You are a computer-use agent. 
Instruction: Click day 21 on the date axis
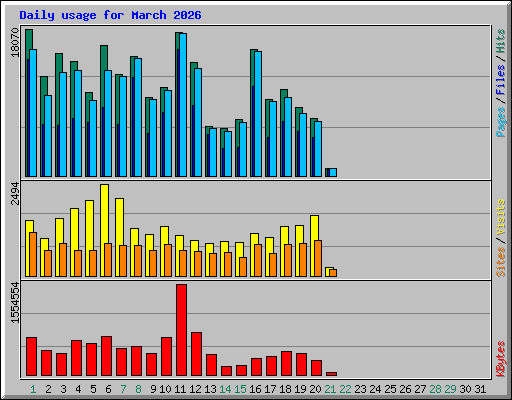click(x=330, y=389)
